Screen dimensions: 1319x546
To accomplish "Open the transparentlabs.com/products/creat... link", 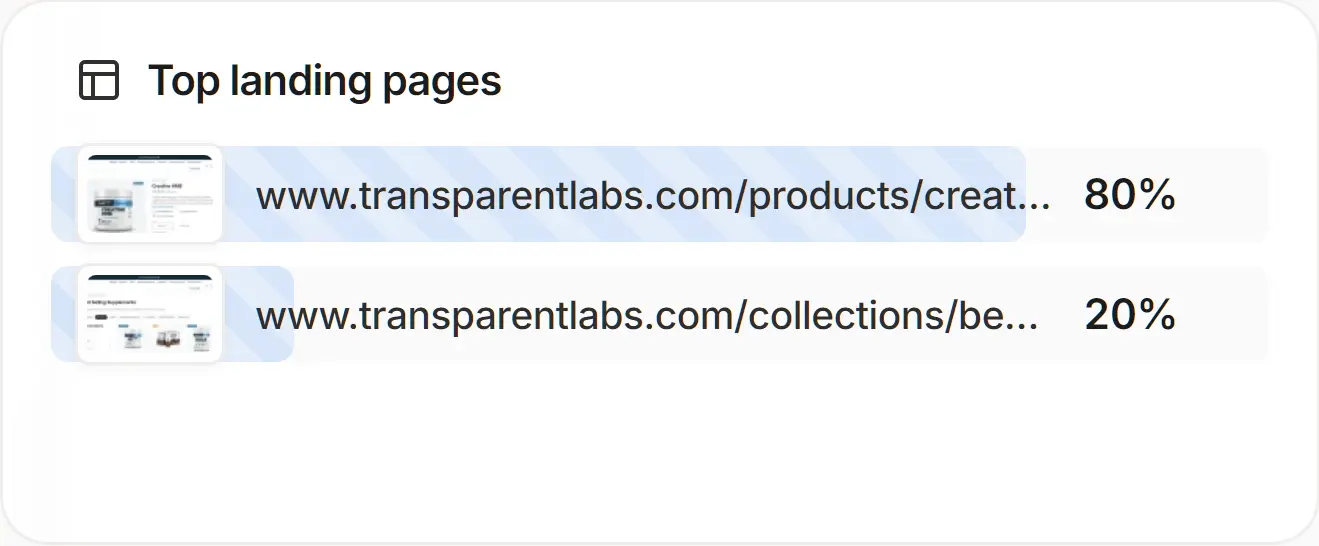I will click(x=653, y=196).
